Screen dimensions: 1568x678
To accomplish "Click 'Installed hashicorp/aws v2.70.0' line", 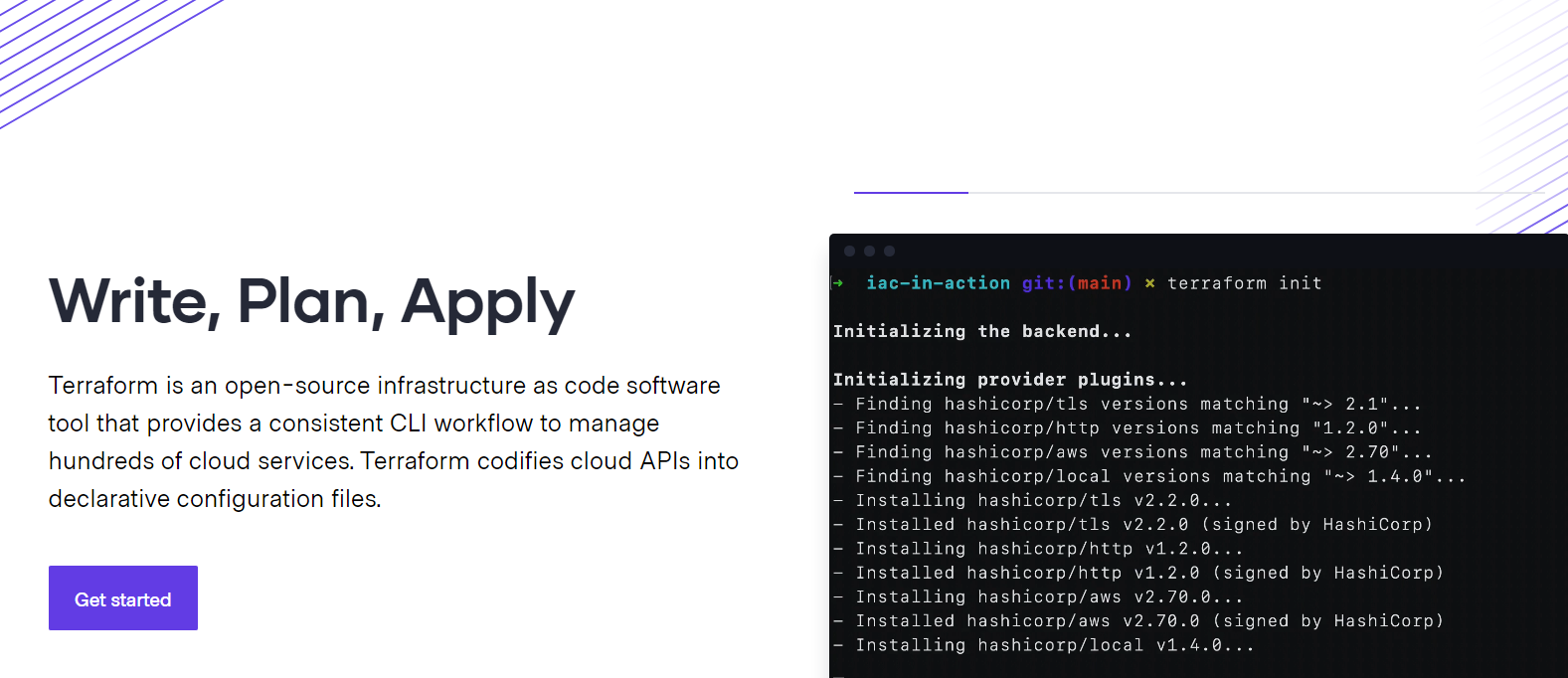I will [1138, 620].
